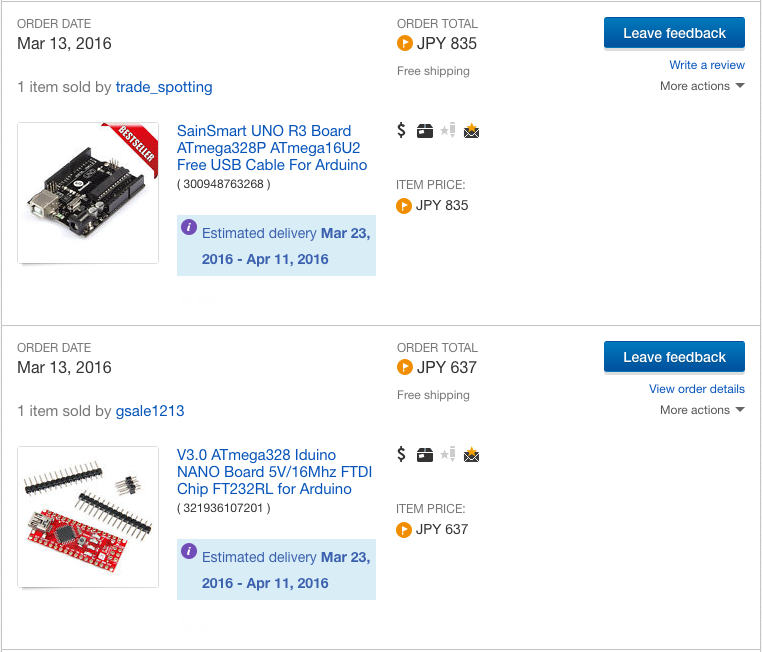
Task: Open the V3.0 ATmega328 Iduino NANO listing title
Action: [274, 472]
